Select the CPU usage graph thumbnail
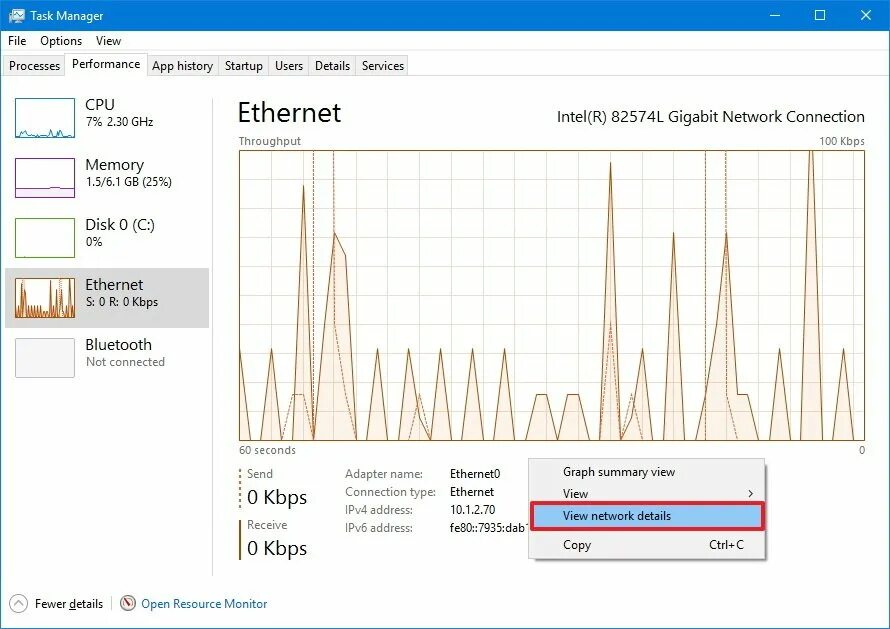The width and height of the screenshot is (890, 629). (45, 118)
